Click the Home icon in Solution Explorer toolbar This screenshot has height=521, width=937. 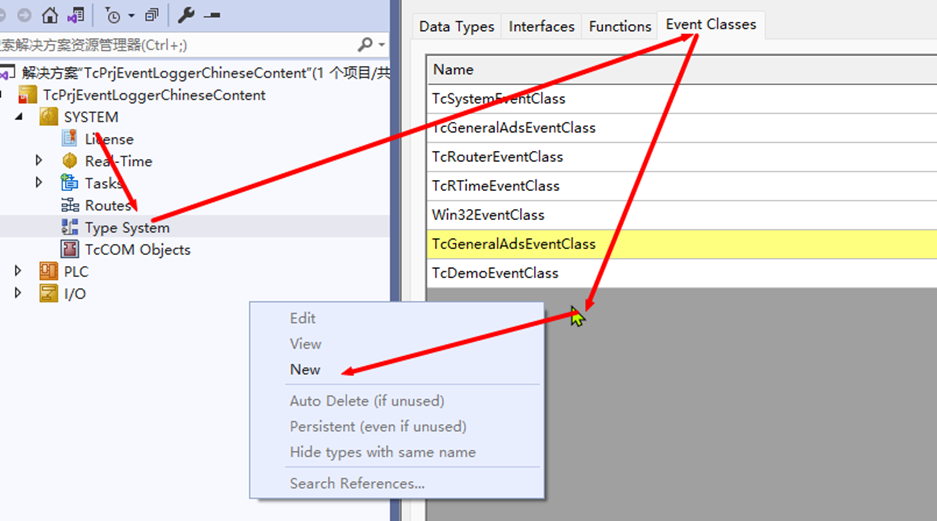coord(50,15)
